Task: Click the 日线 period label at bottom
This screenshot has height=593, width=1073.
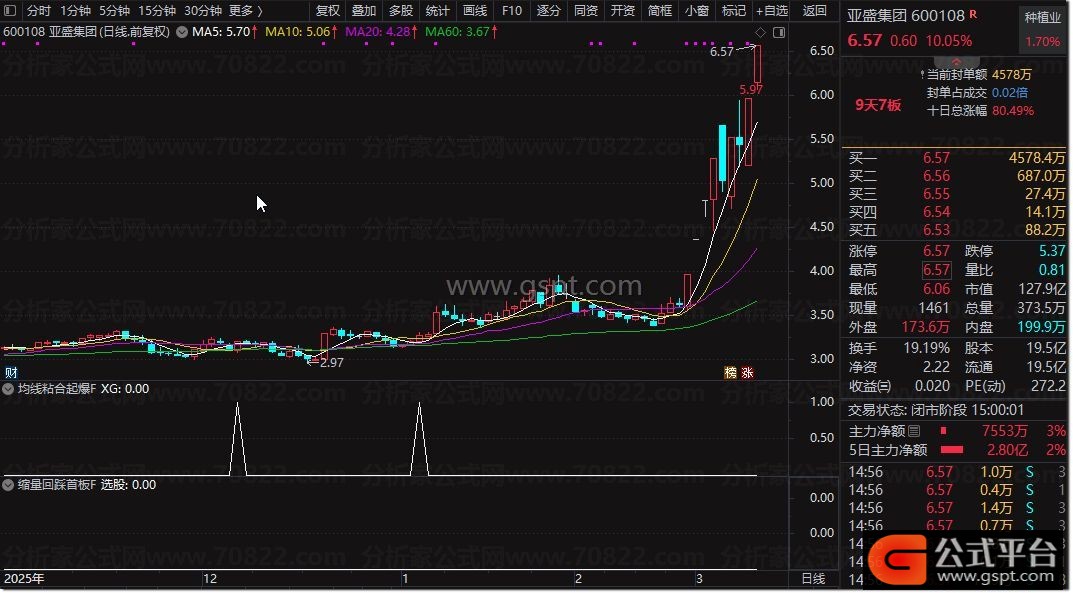Action: [814, 579]
